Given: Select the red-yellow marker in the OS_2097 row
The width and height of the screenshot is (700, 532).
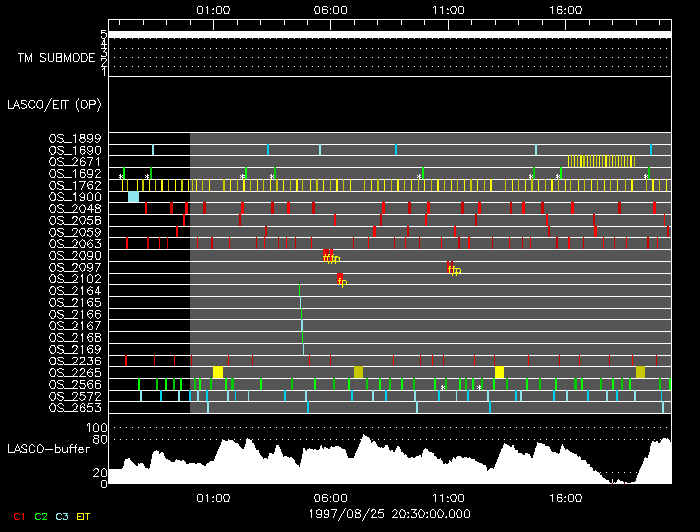Looking at the screenshot, I should click(453, 269).
